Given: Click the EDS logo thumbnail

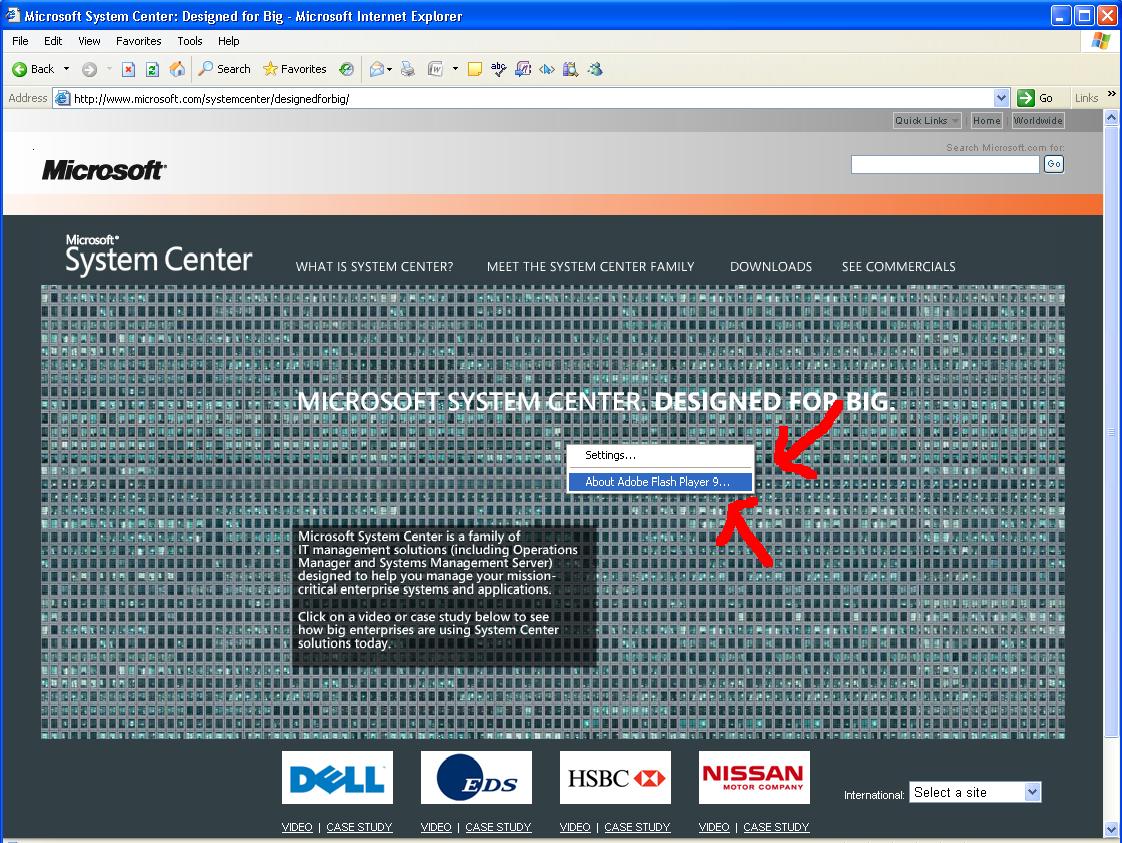Looking at the screenshot, I should 476,777.
